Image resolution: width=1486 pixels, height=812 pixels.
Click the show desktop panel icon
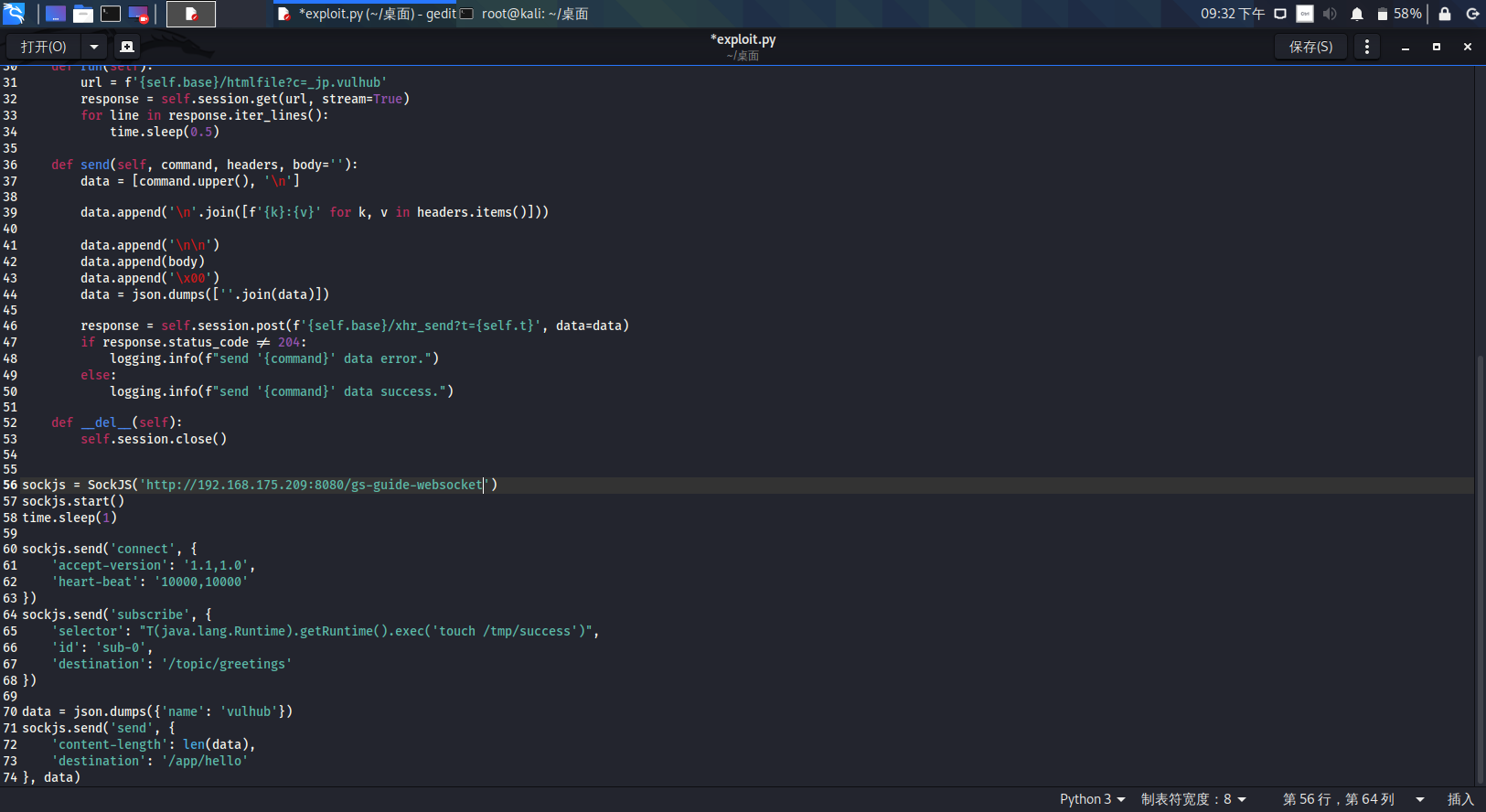coord(56,14)
